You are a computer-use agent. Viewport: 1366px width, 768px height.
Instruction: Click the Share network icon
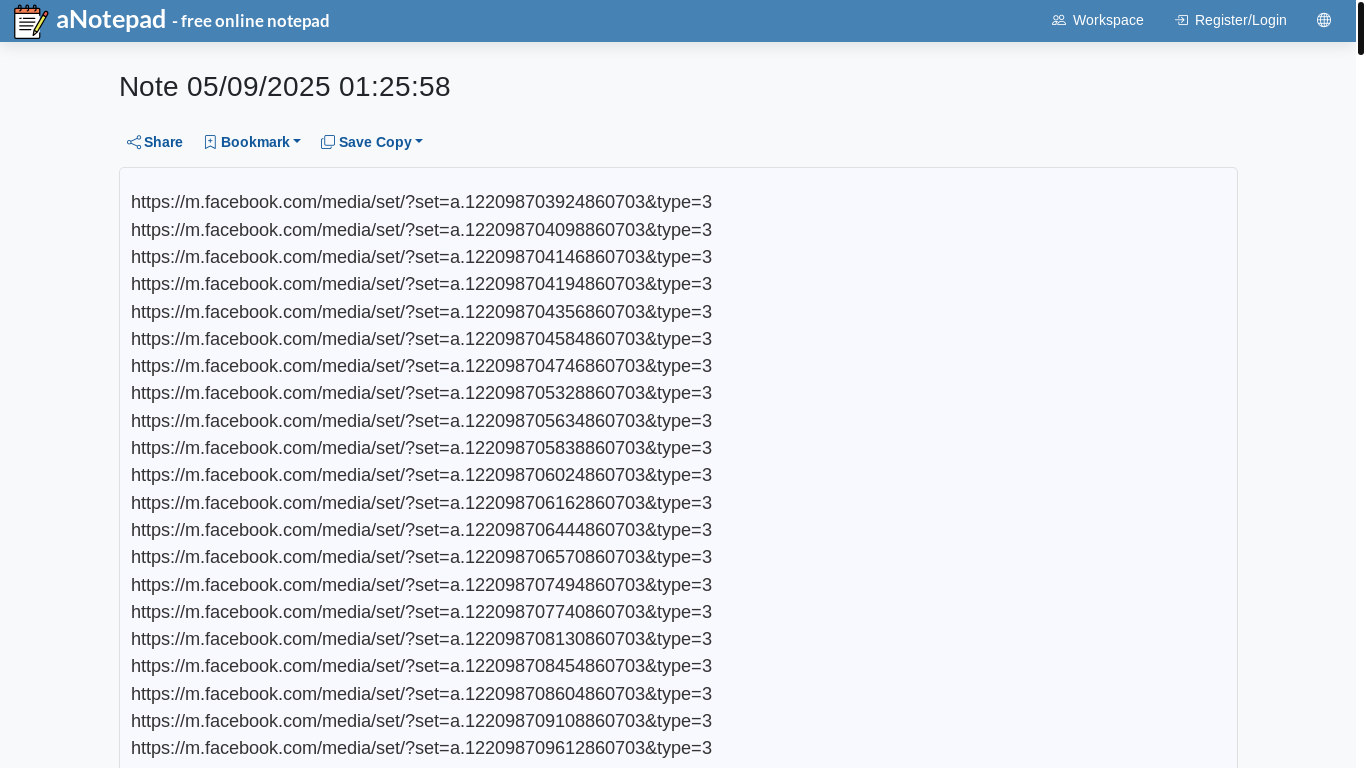(134, 142)
